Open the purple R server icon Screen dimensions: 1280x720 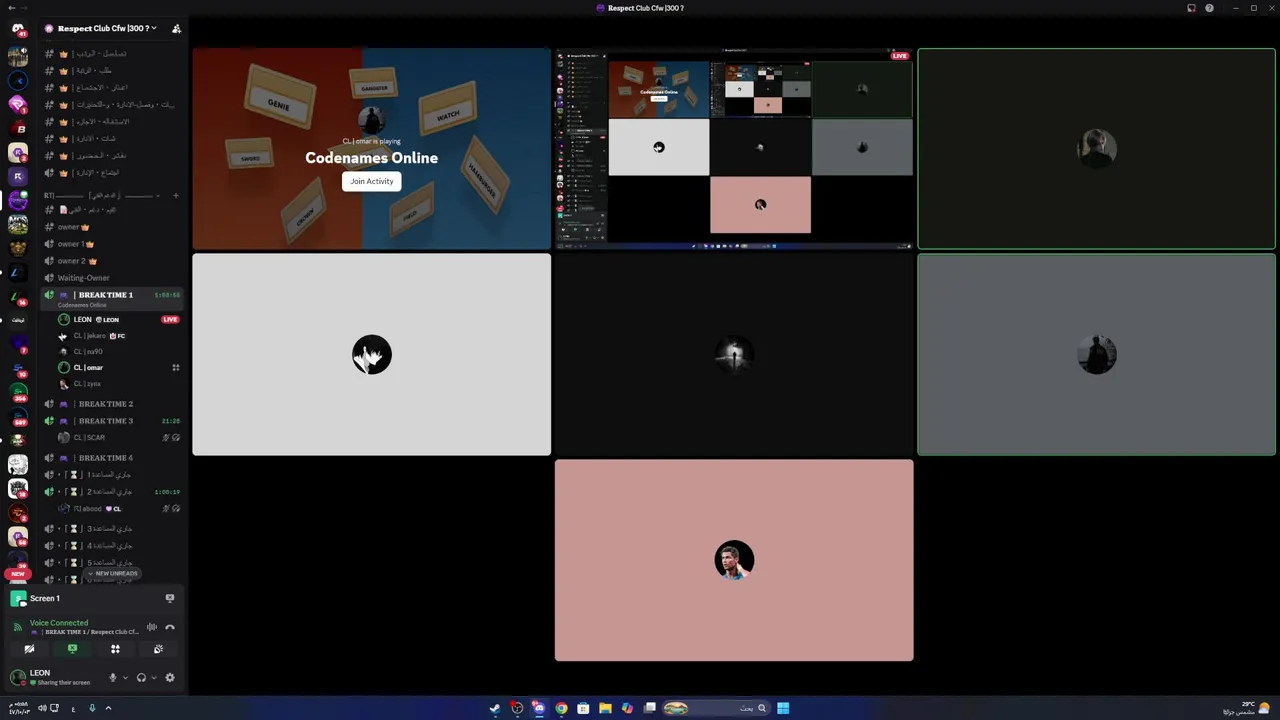point(17,176)
